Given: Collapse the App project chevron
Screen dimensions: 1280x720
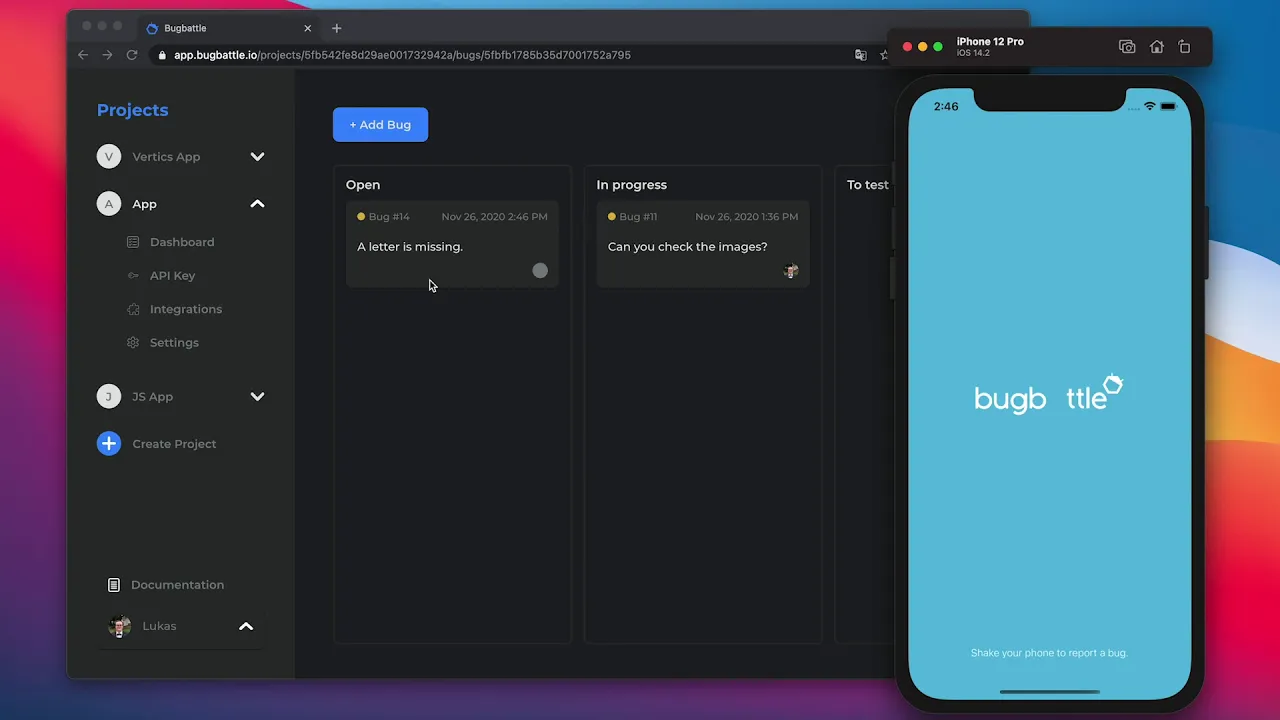Looking at the screenshot, I should tap(257, 204).
